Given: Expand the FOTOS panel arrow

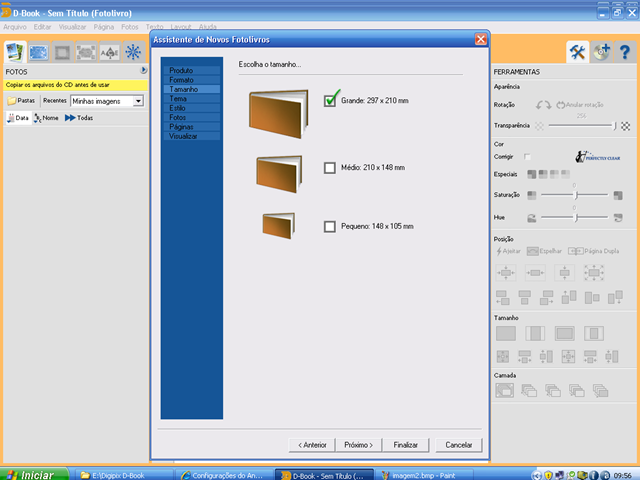Looking at the screenshot, I should tap(144, 70).
